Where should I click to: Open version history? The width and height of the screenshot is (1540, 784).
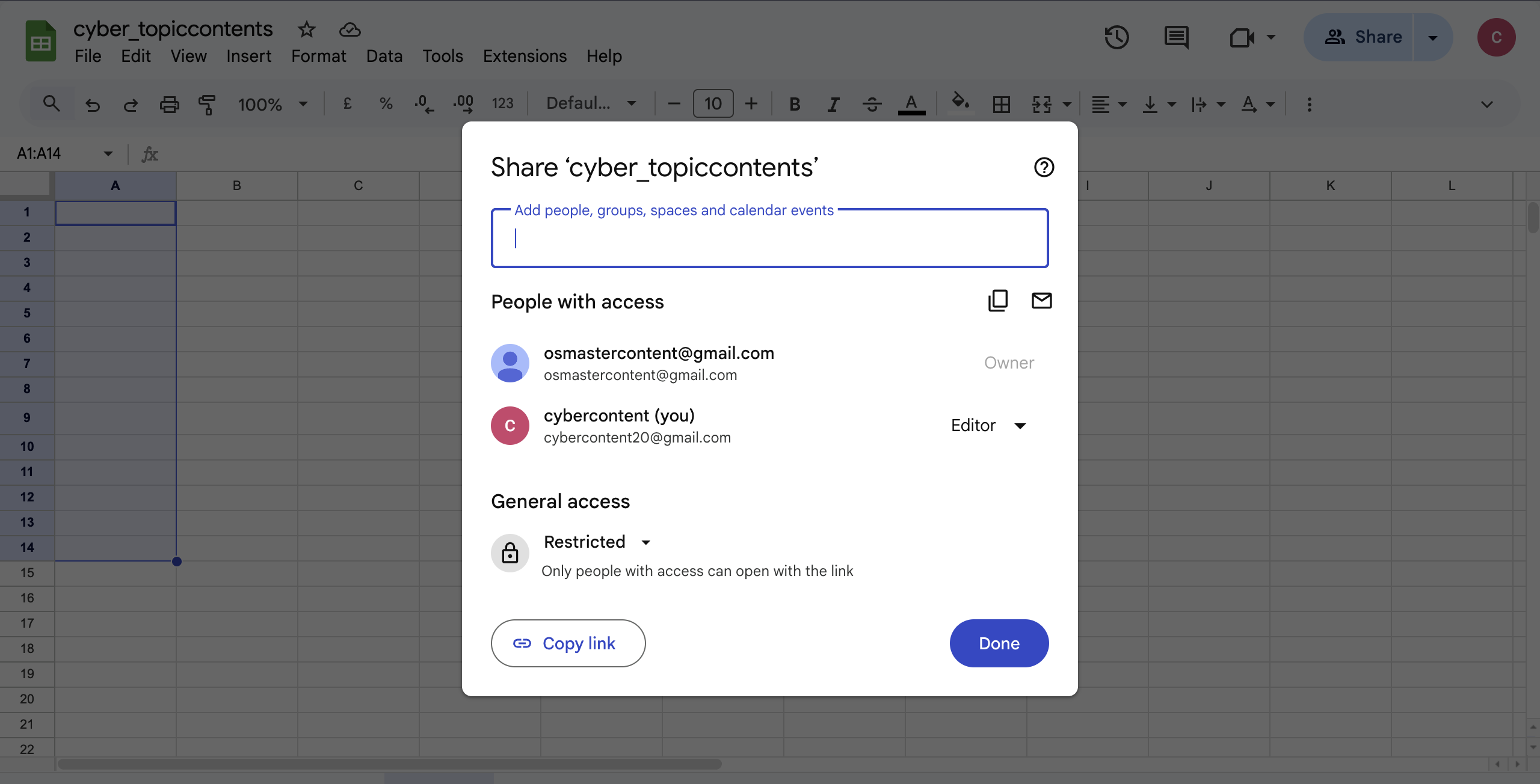click(1116, 37)
